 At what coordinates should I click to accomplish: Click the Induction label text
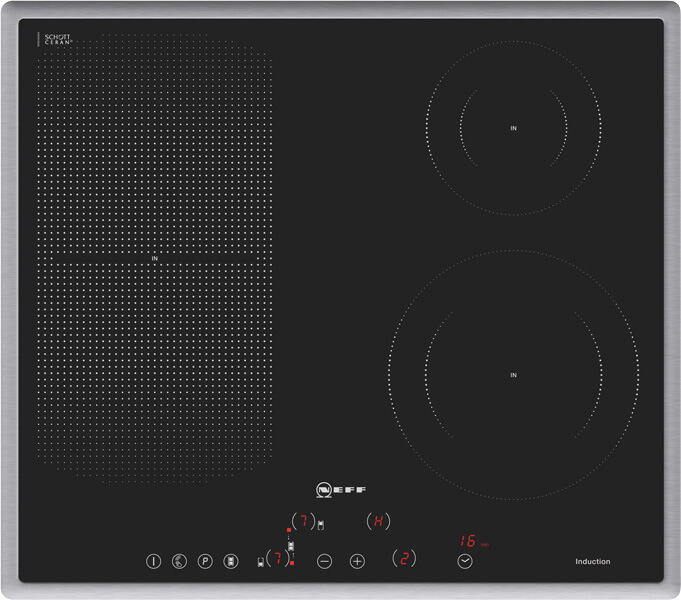click(x=593, y=561)
